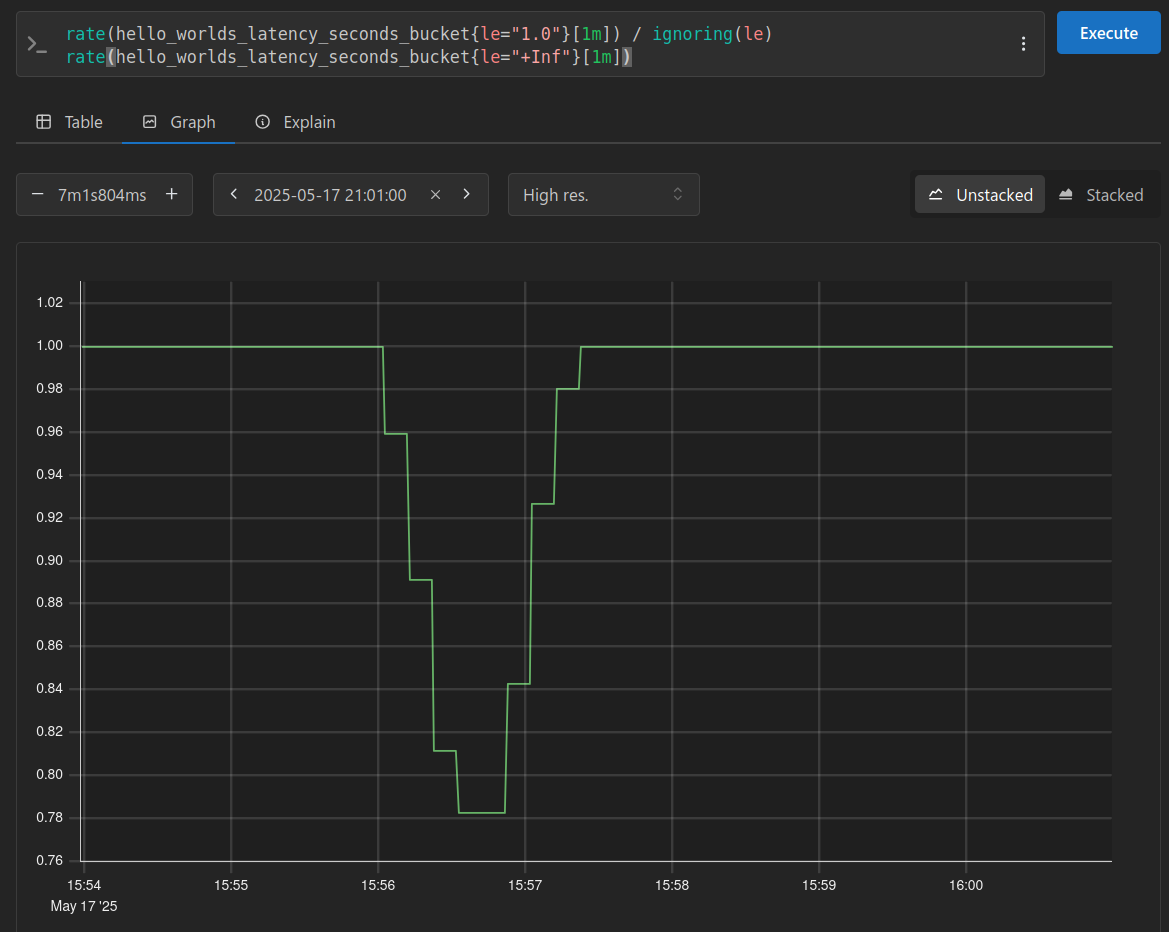The image size is (1169, 932).
Task: Go to previous end time
Action: coord(234,195)
